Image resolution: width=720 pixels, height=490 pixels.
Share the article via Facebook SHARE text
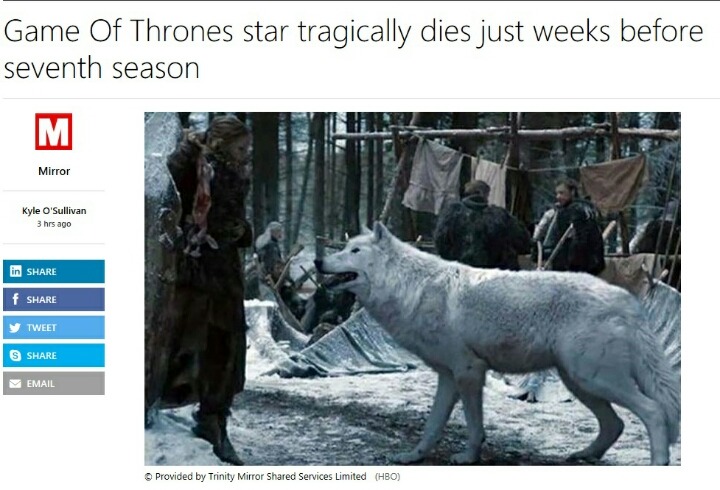(41, 300)
